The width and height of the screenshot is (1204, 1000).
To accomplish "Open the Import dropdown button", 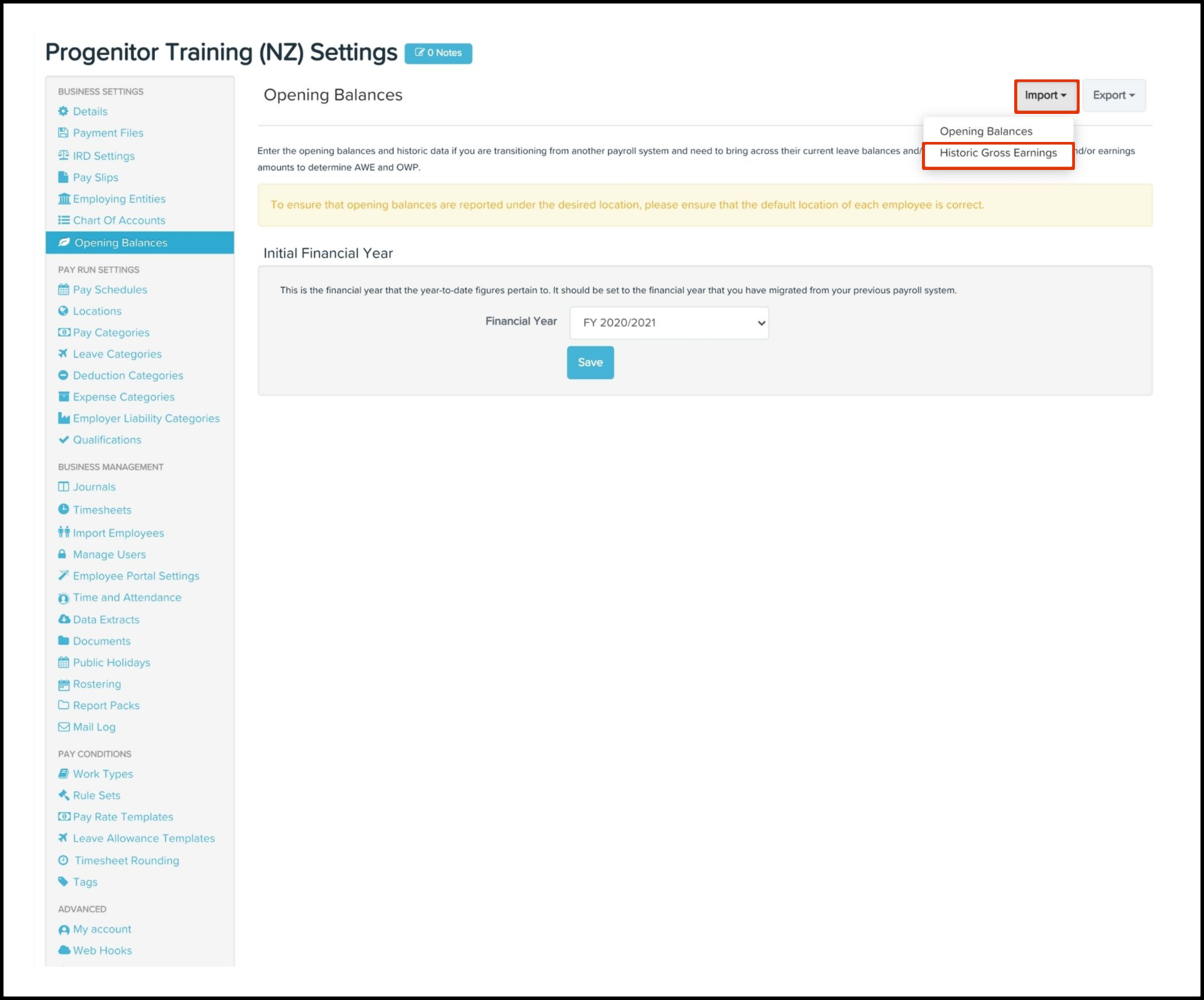I will 1046,95.
